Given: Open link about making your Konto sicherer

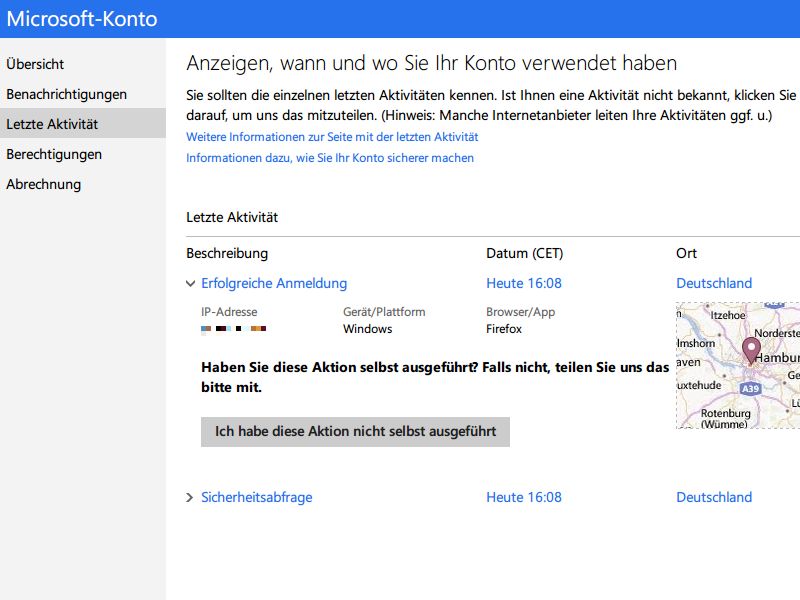Looking at the screenshot, I should click(330, 158).
